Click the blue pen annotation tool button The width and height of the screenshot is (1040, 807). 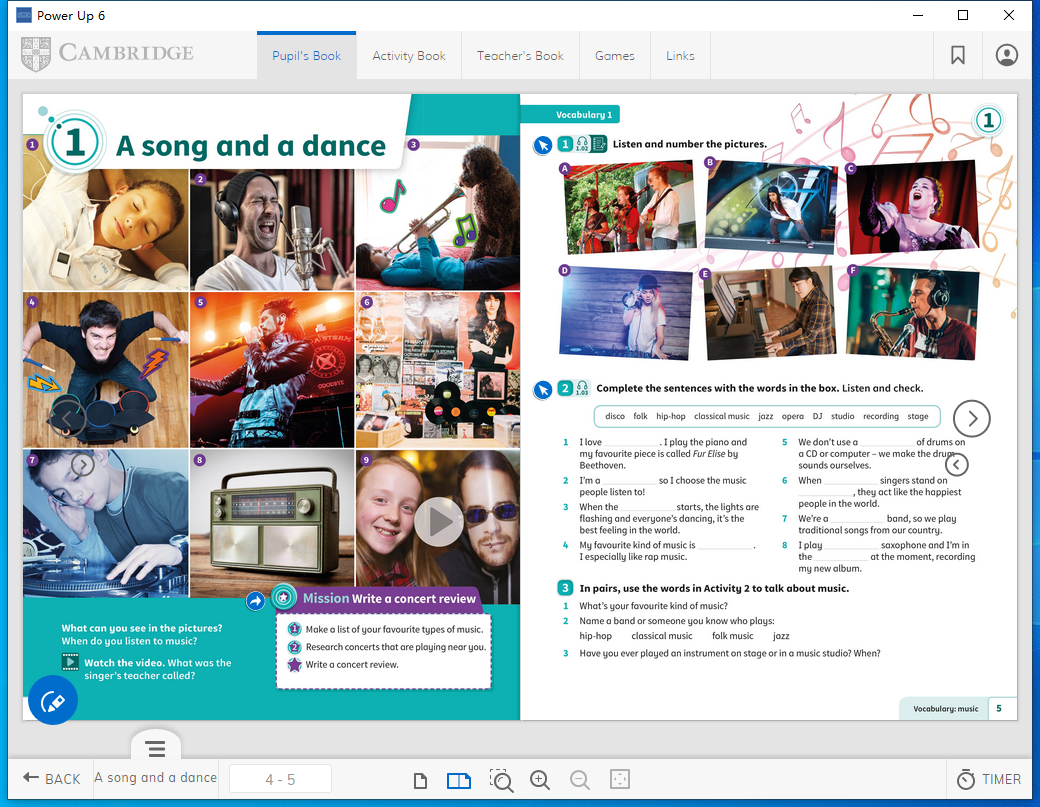(53, 701)
